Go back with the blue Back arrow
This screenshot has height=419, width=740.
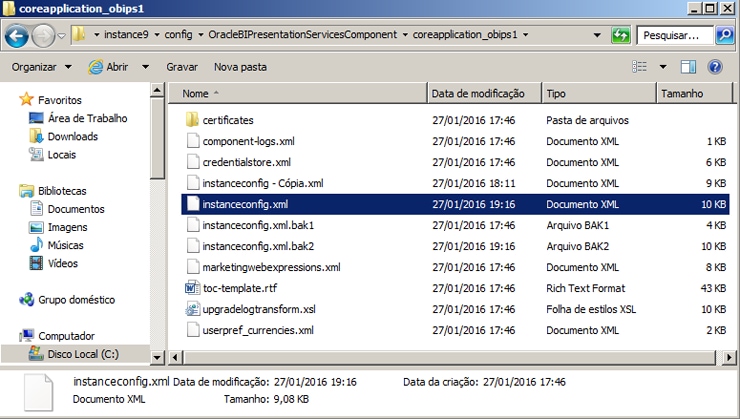(x=17, y=35)
